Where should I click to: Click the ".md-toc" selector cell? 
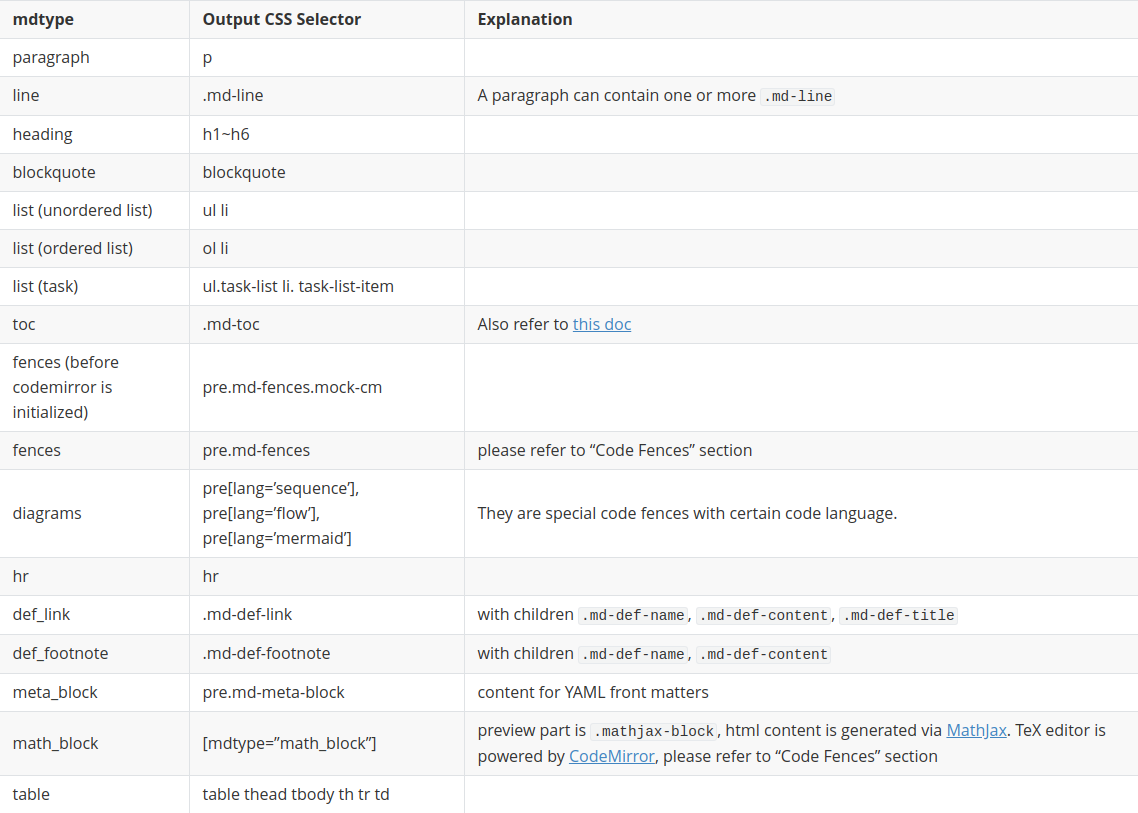231,324
